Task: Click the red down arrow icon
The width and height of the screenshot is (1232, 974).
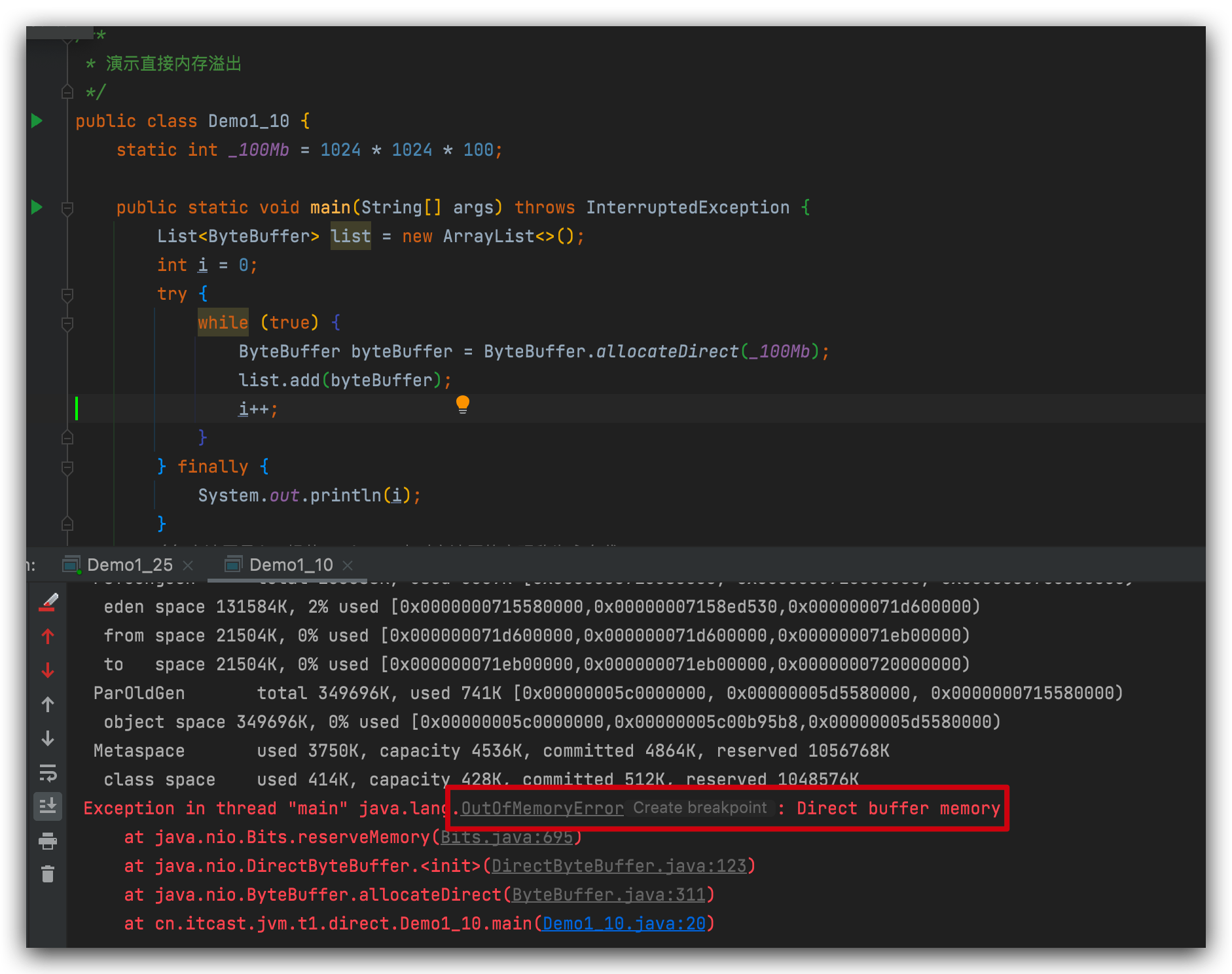Action: tap(48, 670)
